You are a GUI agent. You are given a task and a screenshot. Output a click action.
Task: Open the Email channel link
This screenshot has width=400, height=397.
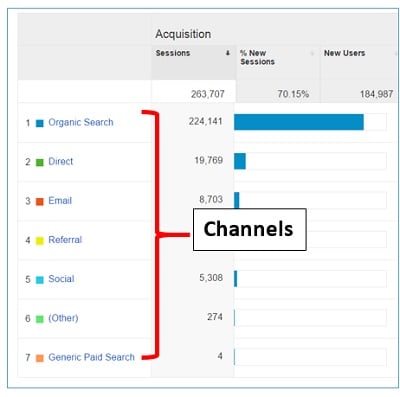pos(60,201)
